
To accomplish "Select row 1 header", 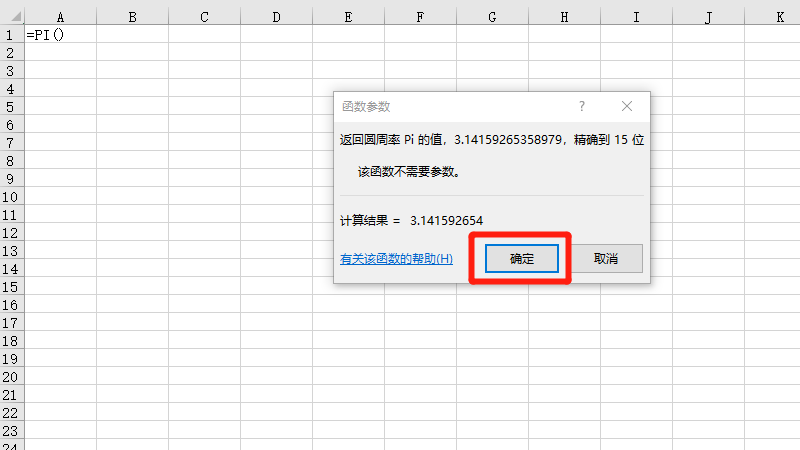I will (x=11, y=35).
